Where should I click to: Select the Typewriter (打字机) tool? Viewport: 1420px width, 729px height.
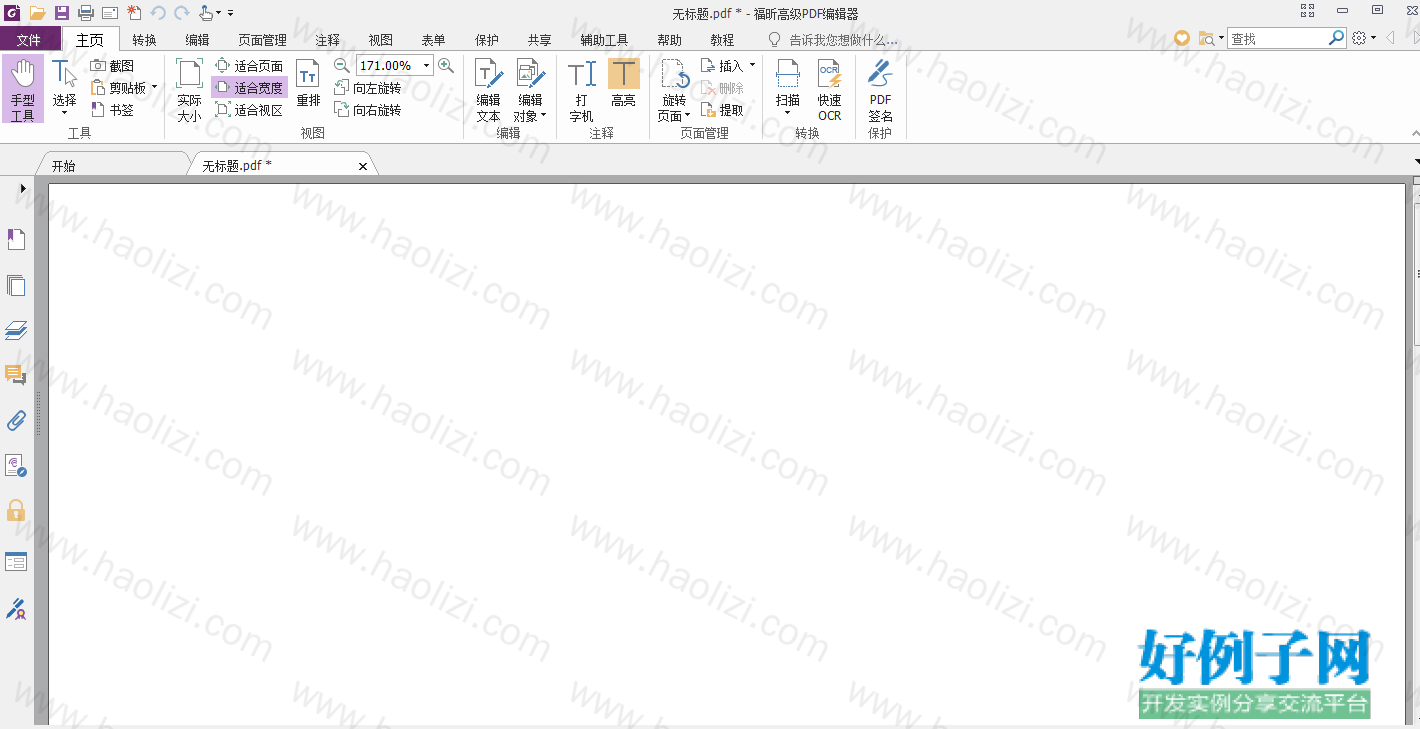coord(582,90)
